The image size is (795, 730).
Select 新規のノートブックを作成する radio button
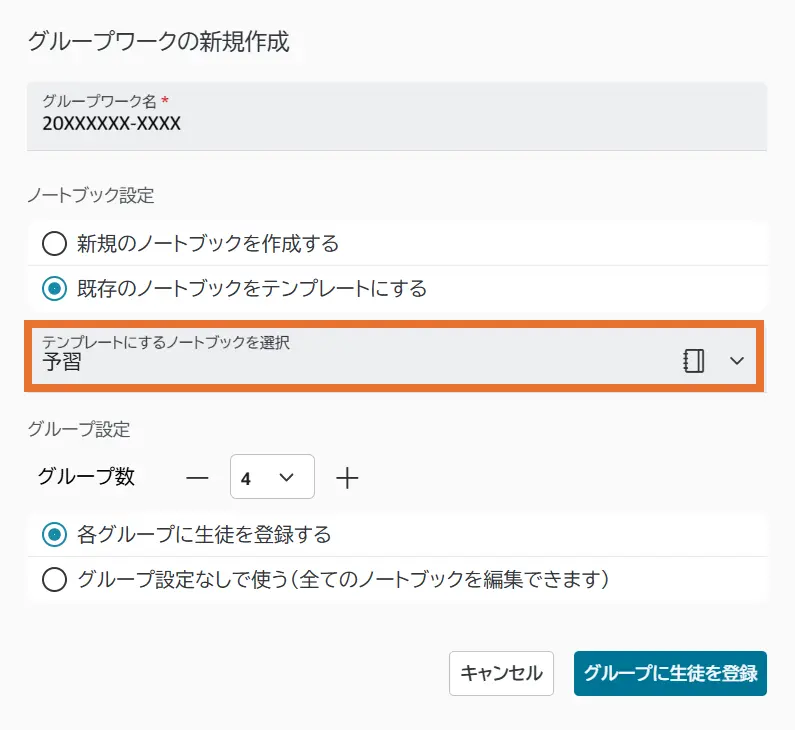click(55, 243)
